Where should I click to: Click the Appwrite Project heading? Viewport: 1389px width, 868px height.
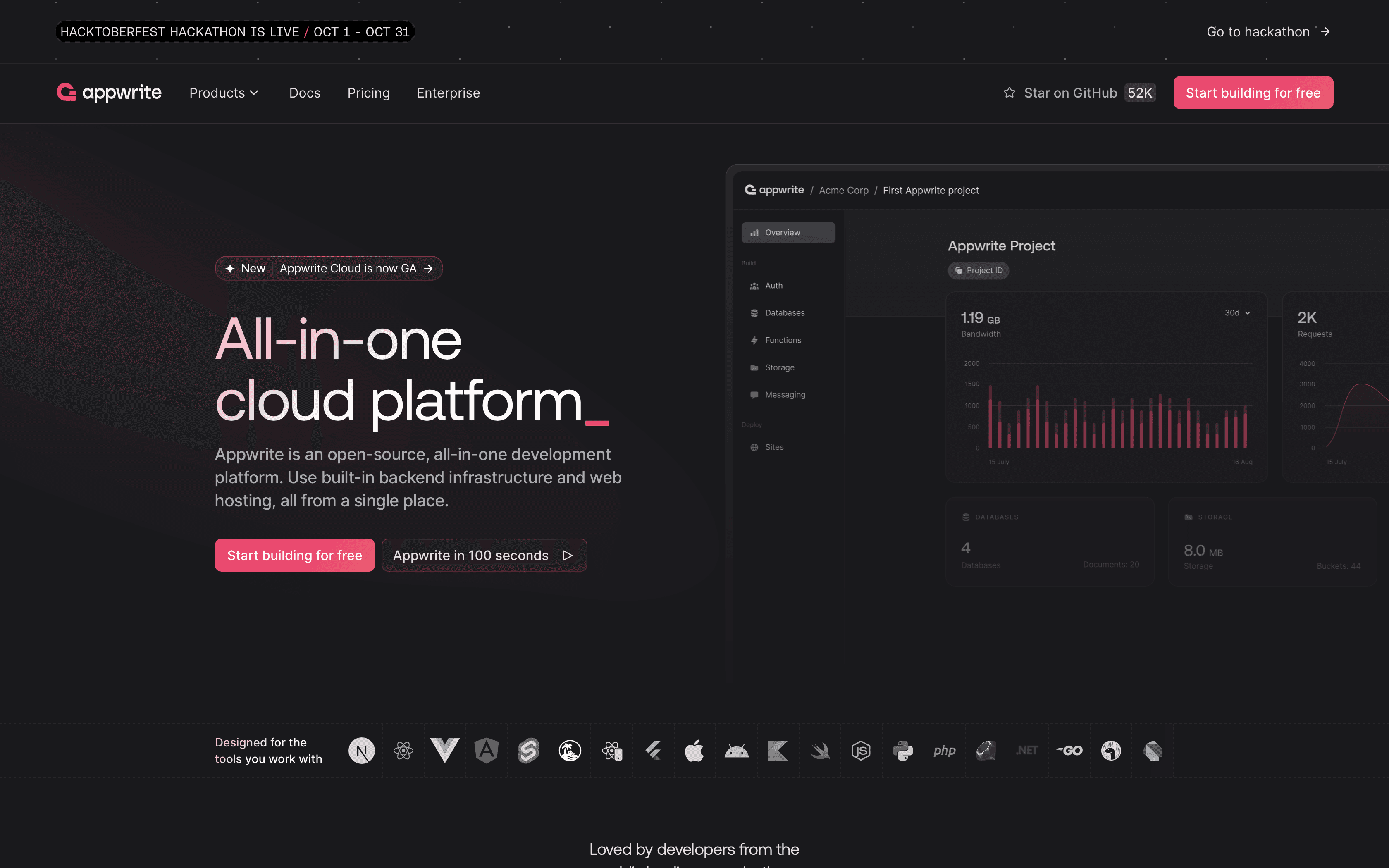pyautogui.click(x=1001, y=246)
